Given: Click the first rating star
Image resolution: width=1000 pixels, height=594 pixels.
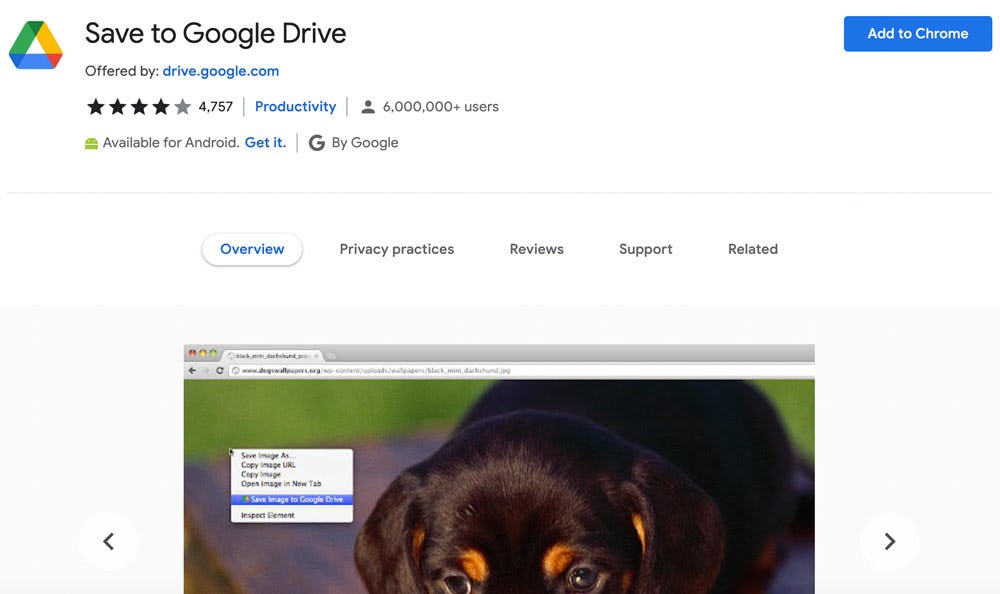Looking at the screenshot, I should click(97, 105).
